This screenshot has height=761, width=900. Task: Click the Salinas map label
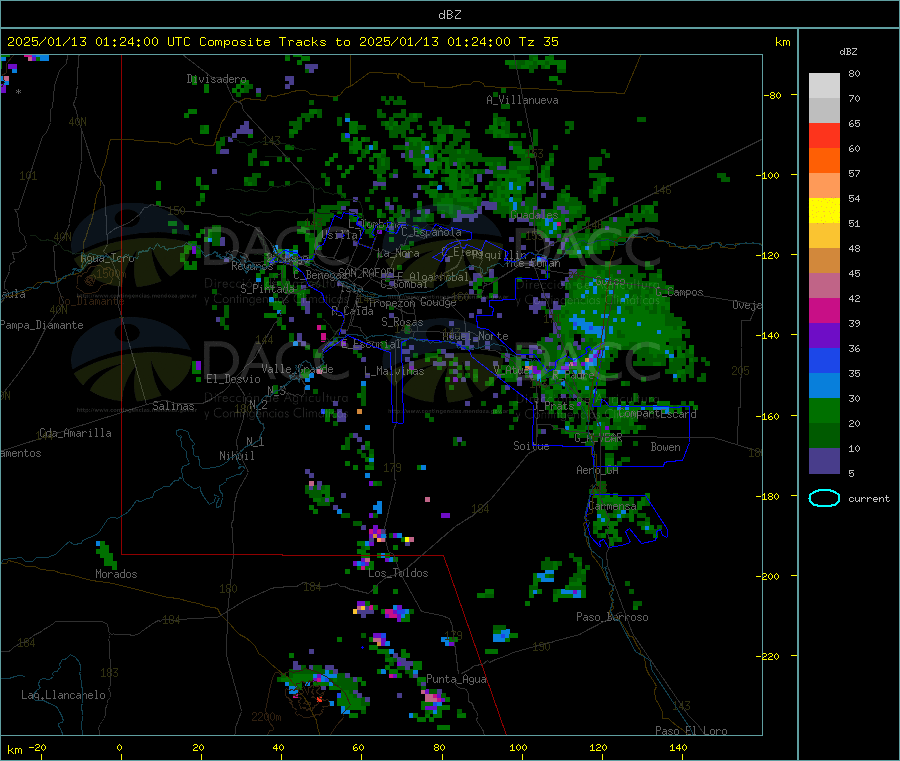coord(173,406)
